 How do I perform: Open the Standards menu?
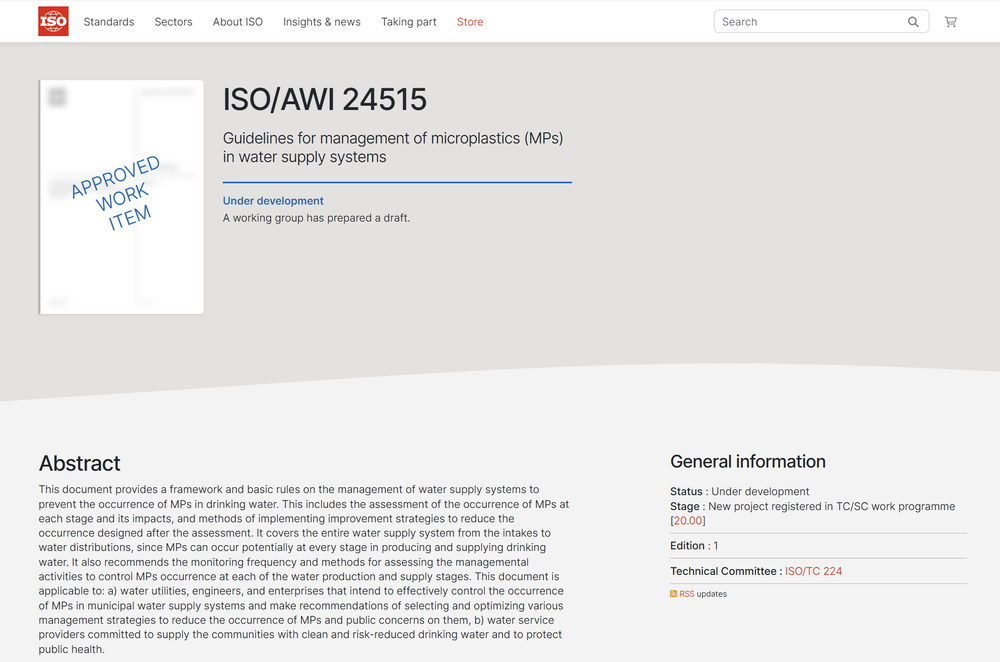109,22
